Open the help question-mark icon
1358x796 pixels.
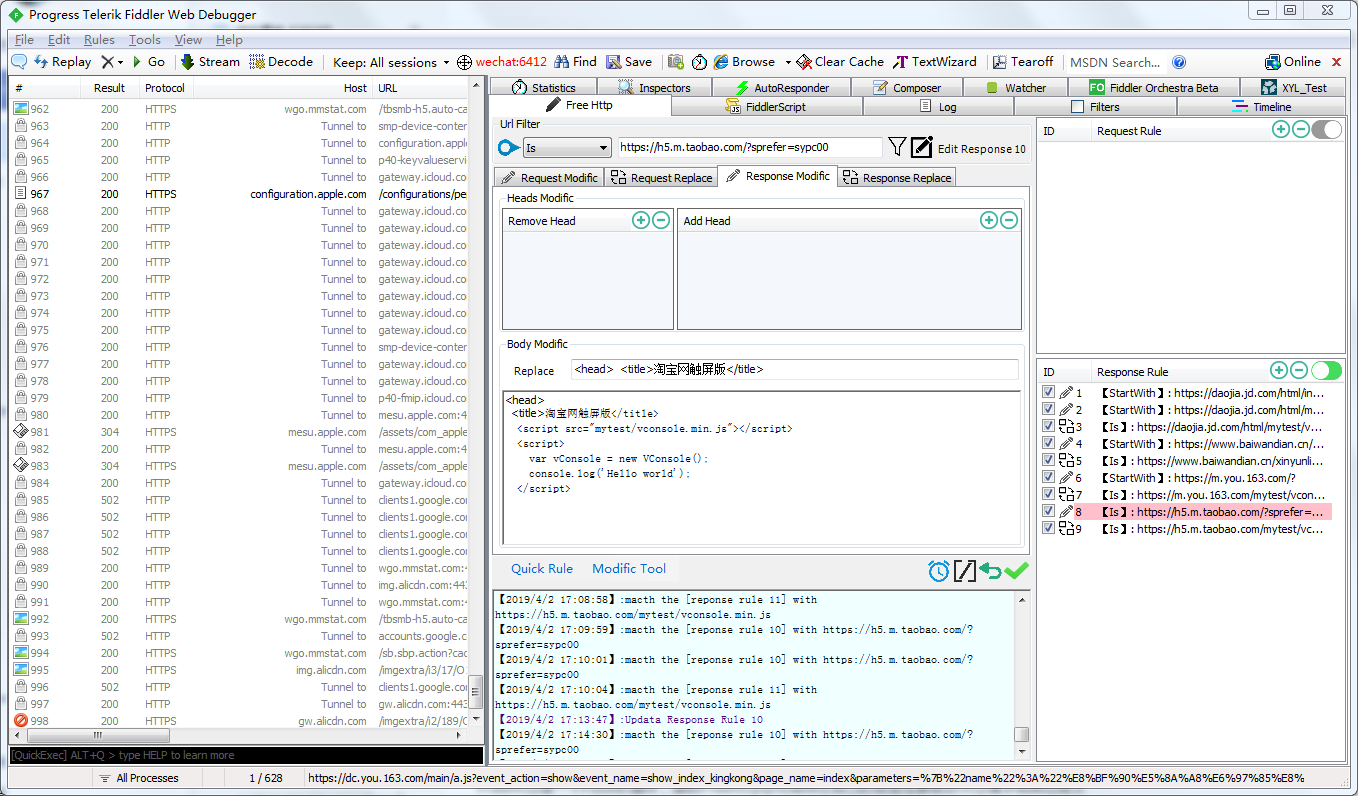pyautogui.click(x=1179, y=62)
